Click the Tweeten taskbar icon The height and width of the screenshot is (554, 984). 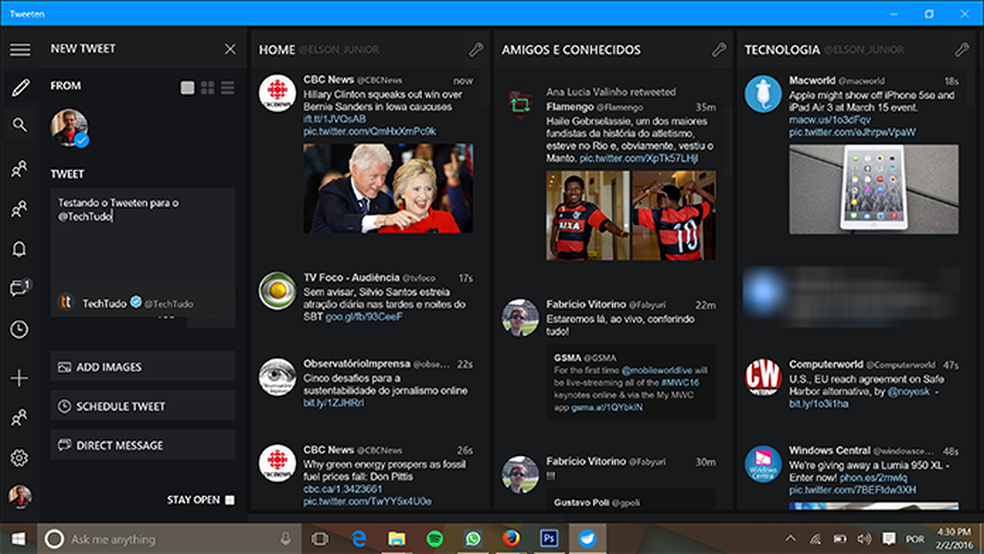point(587,538)
